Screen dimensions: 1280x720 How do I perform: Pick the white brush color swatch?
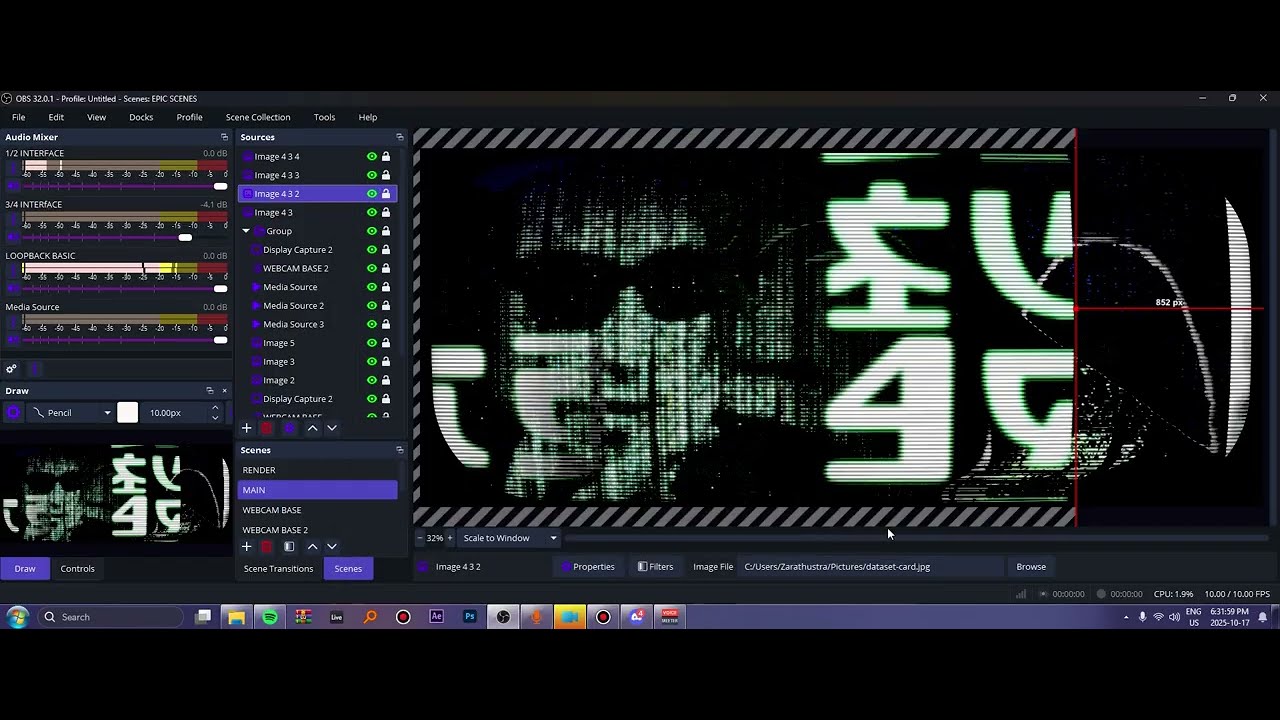[127, 413]
